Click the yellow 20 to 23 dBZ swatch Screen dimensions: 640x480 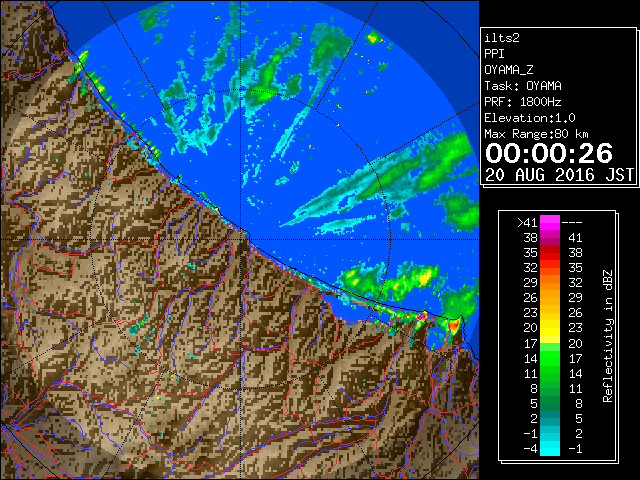pos(549,328)
